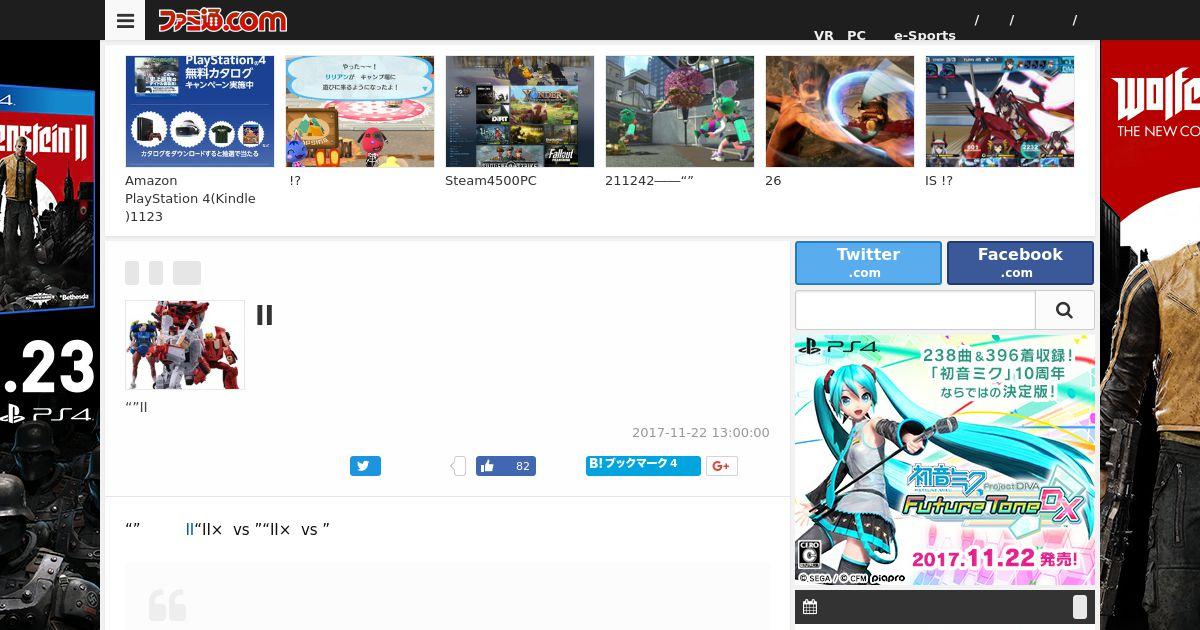Open the Twitter .com follow button

pos(868,262)
